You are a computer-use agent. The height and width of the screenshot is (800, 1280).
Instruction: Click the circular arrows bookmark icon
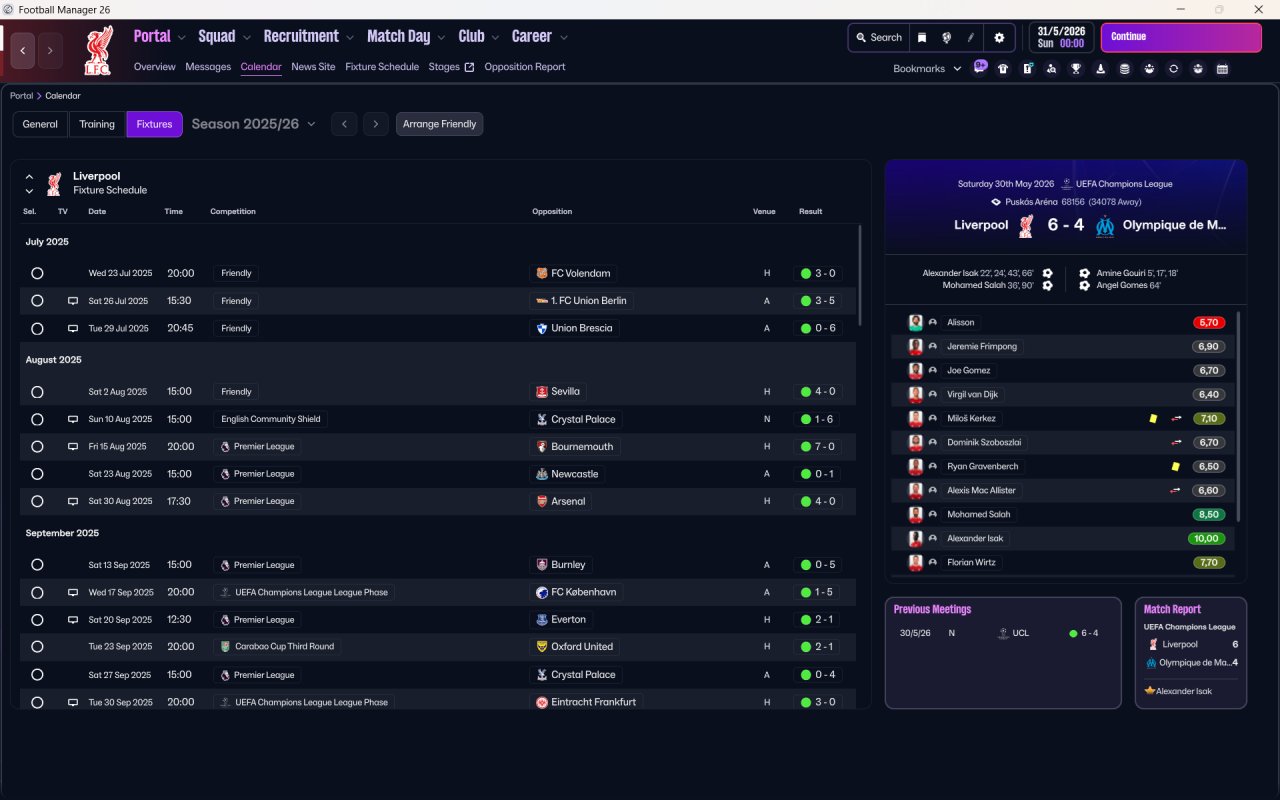pyautogui.click(x=1174, y=69)
